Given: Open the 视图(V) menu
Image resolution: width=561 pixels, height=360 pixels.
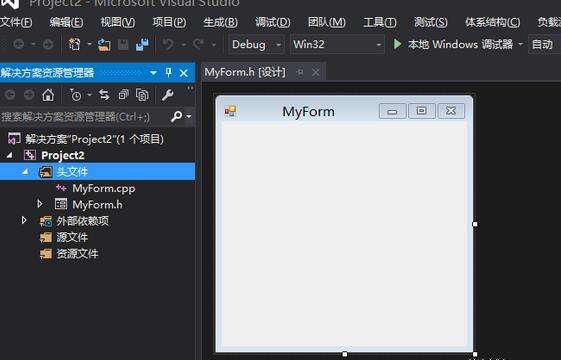Looking at the screenshot, I should click(x=118, y=22).
